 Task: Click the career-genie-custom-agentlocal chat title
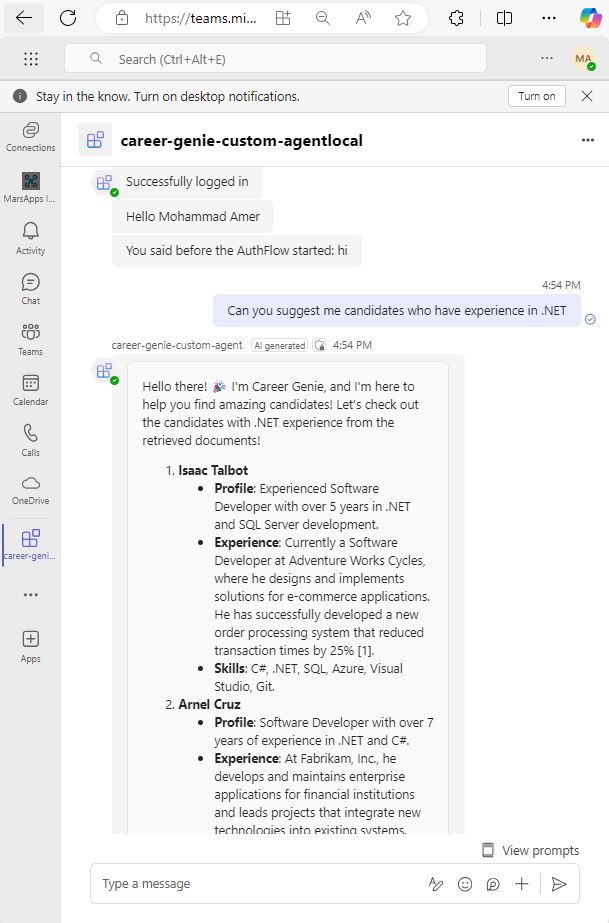click(241, 141)
